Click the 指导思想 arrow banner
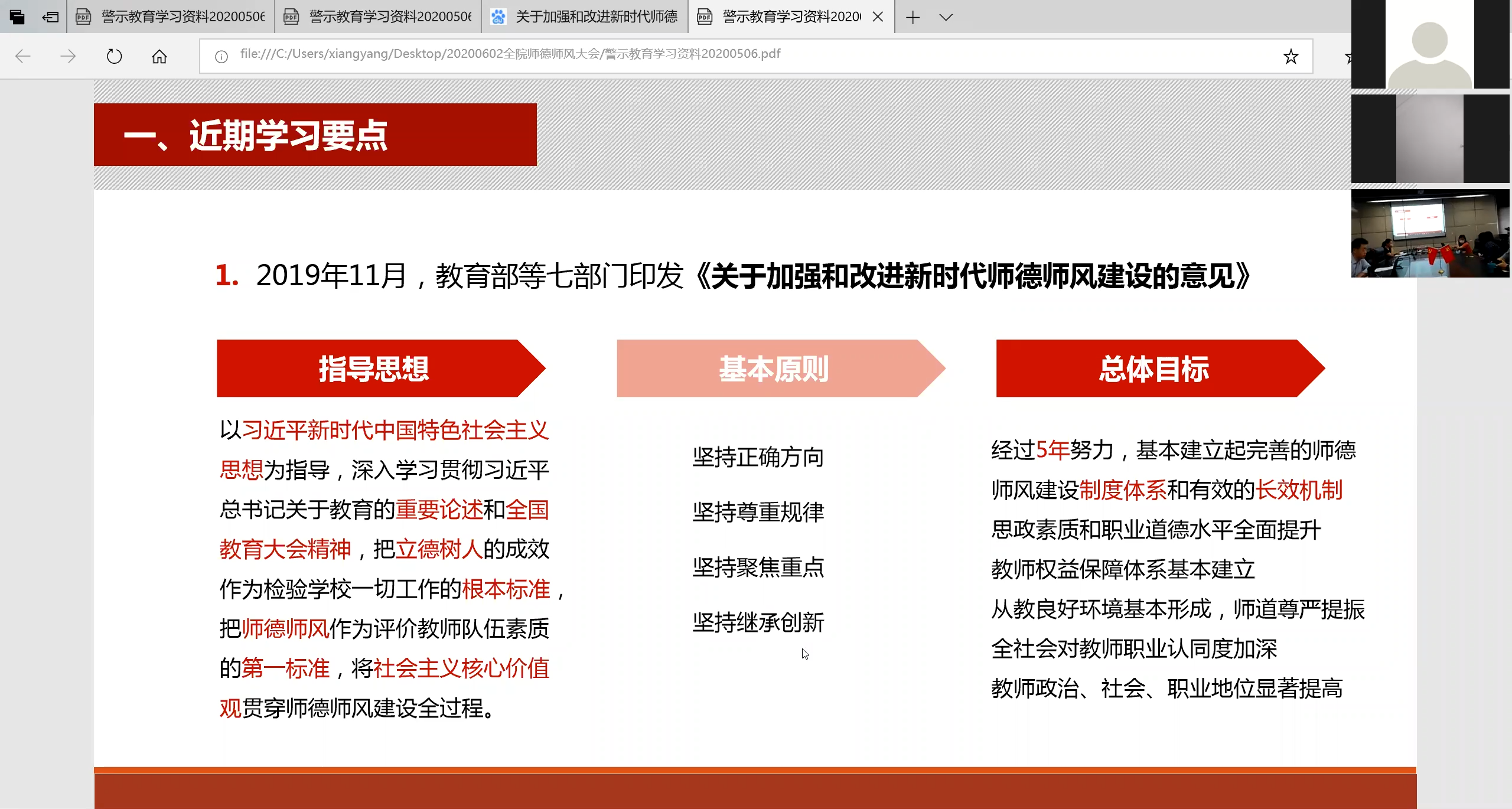The image size is (1512, 809). coord(374,368)
